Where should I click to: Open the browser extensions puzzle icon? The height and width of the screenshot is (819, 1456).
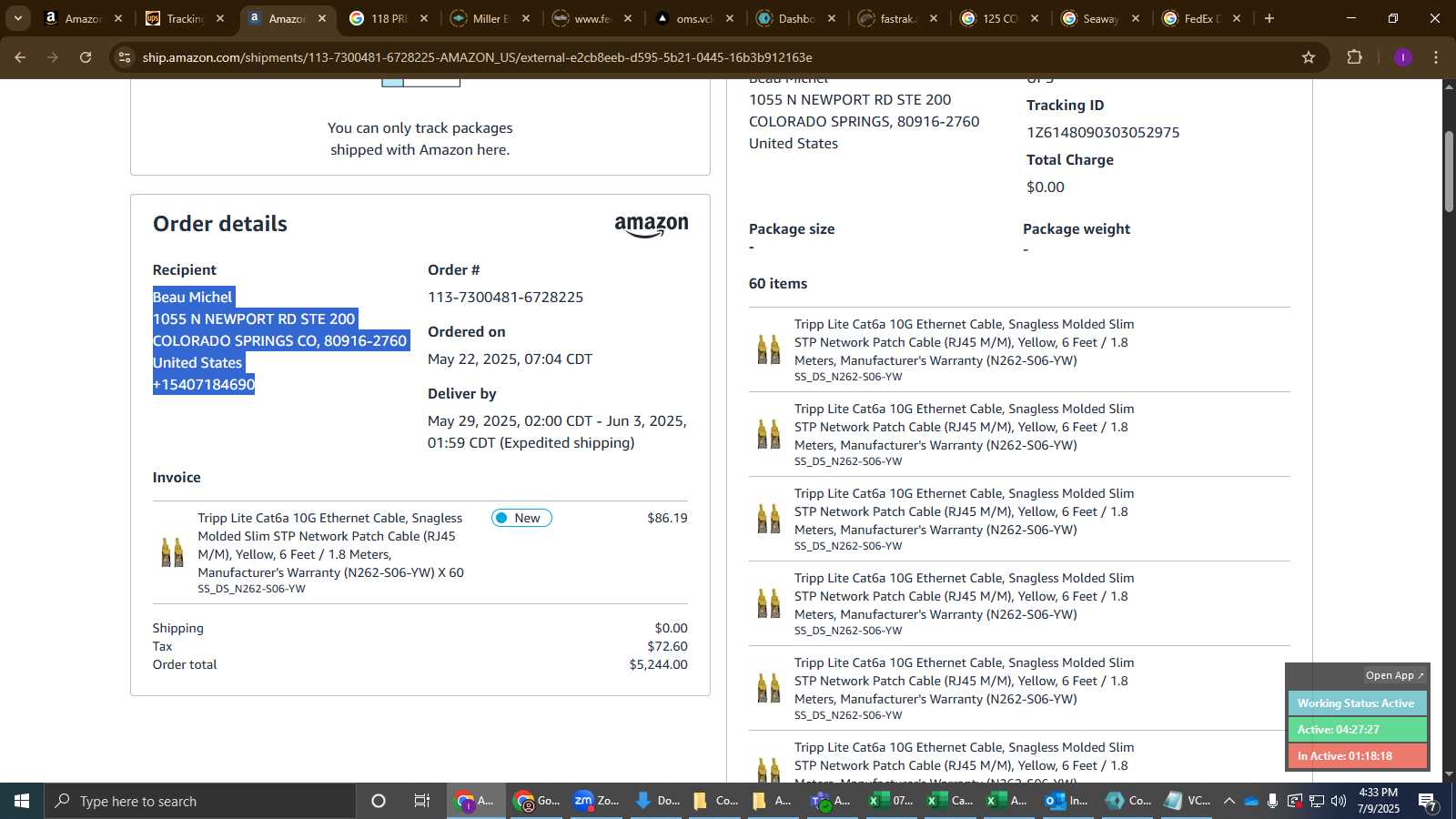[1355, 57]
